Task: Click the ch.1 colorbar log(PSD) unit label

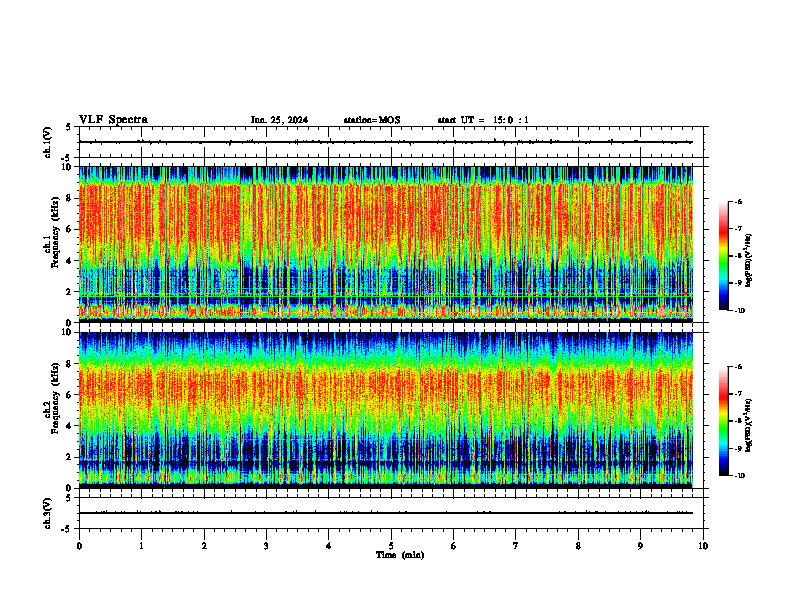Action: click(749, 261)
